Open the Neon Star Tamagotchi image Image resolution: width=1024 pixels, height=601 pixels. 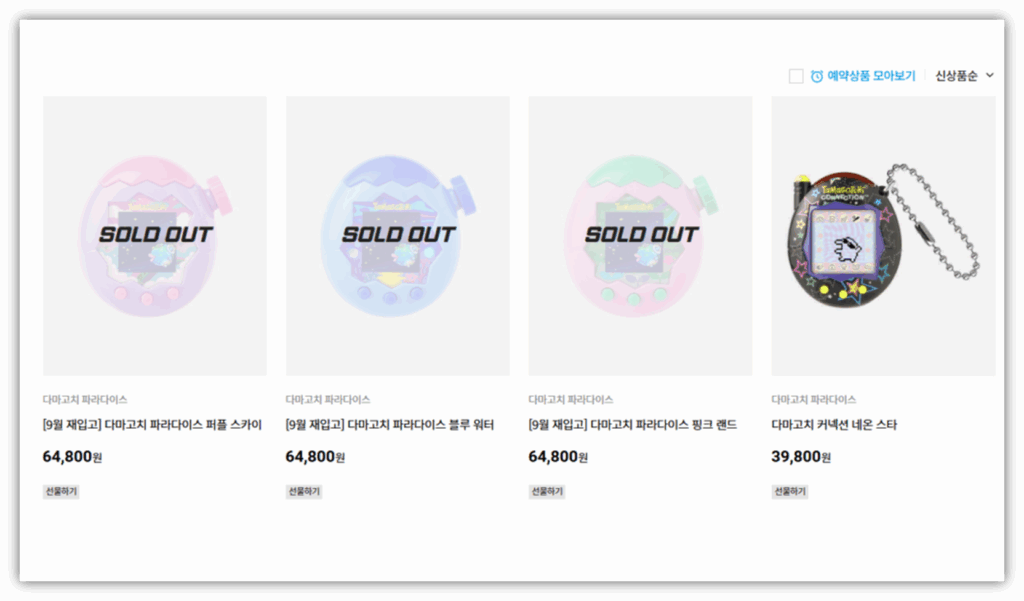pos(883,236)
